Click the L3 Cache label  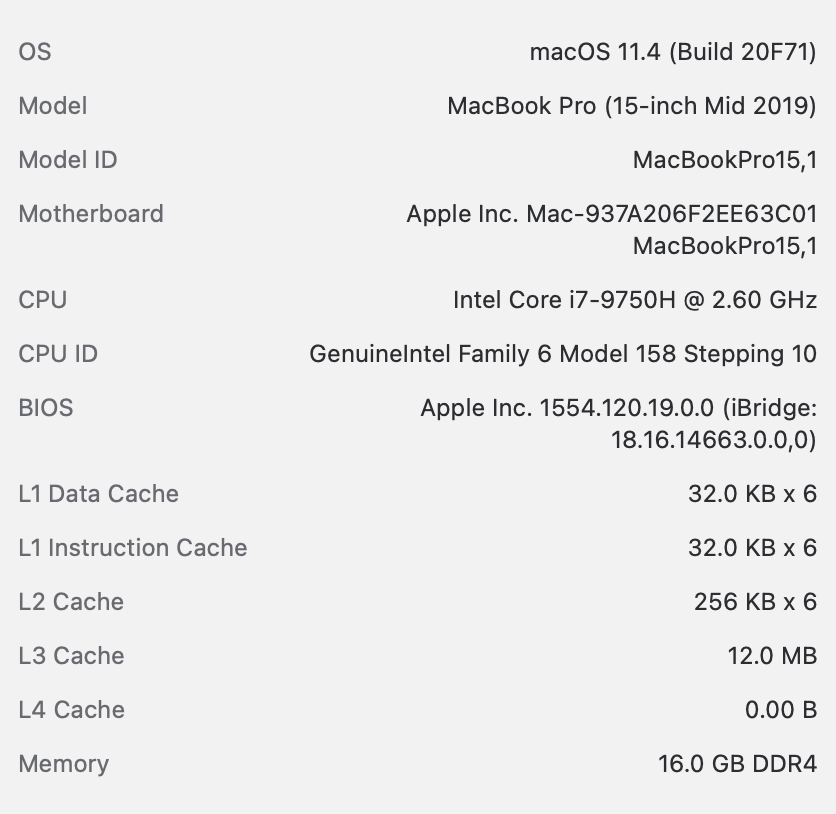[x=72, y=656]
